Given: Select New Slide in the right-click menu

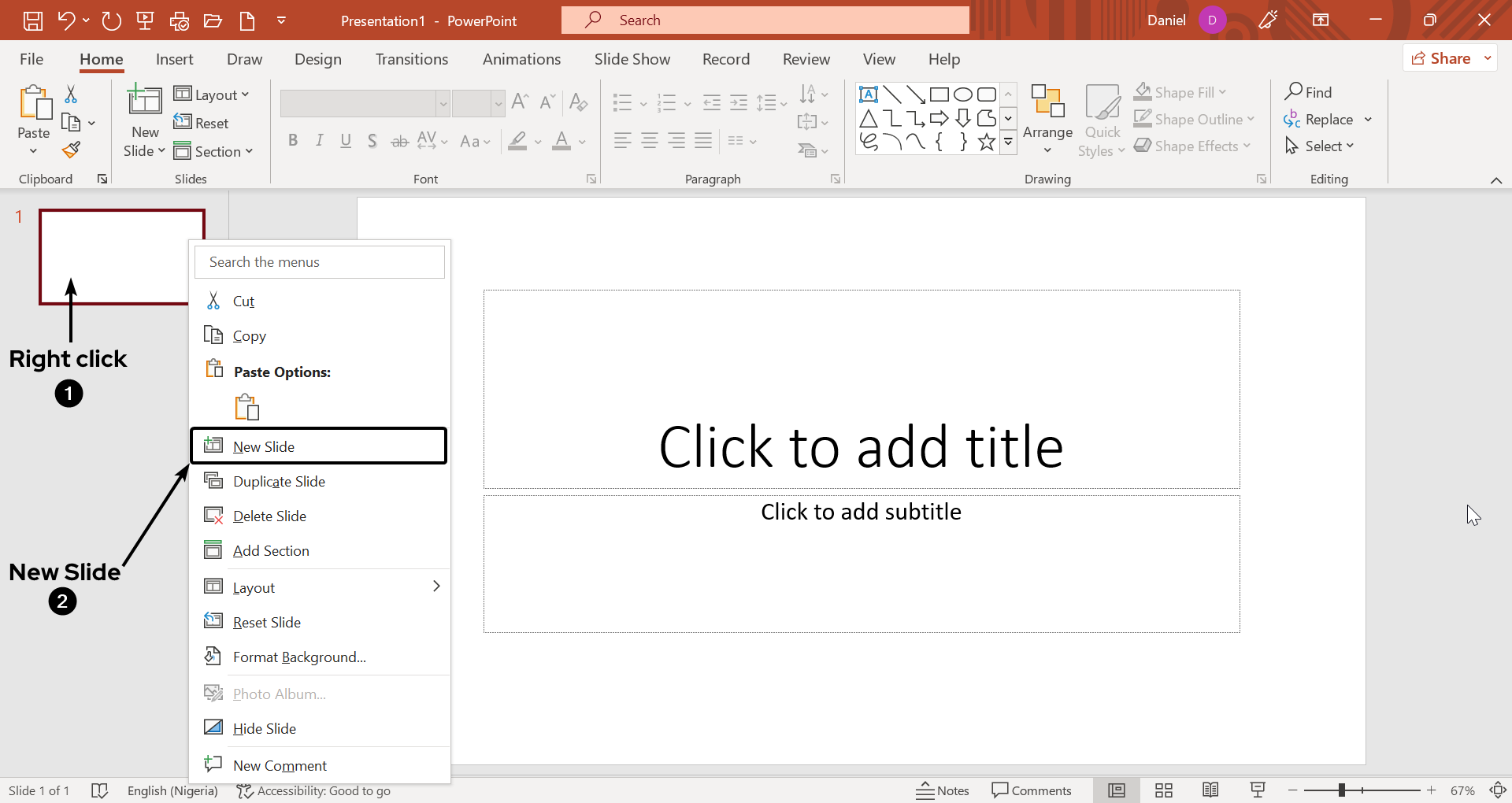Looking at the screenshot, I should point(262,446).
